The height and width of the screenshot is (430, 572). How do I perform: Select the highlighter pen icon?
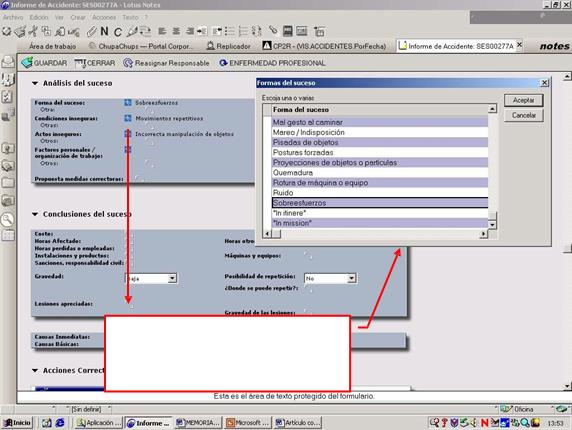tap(131, 32)
